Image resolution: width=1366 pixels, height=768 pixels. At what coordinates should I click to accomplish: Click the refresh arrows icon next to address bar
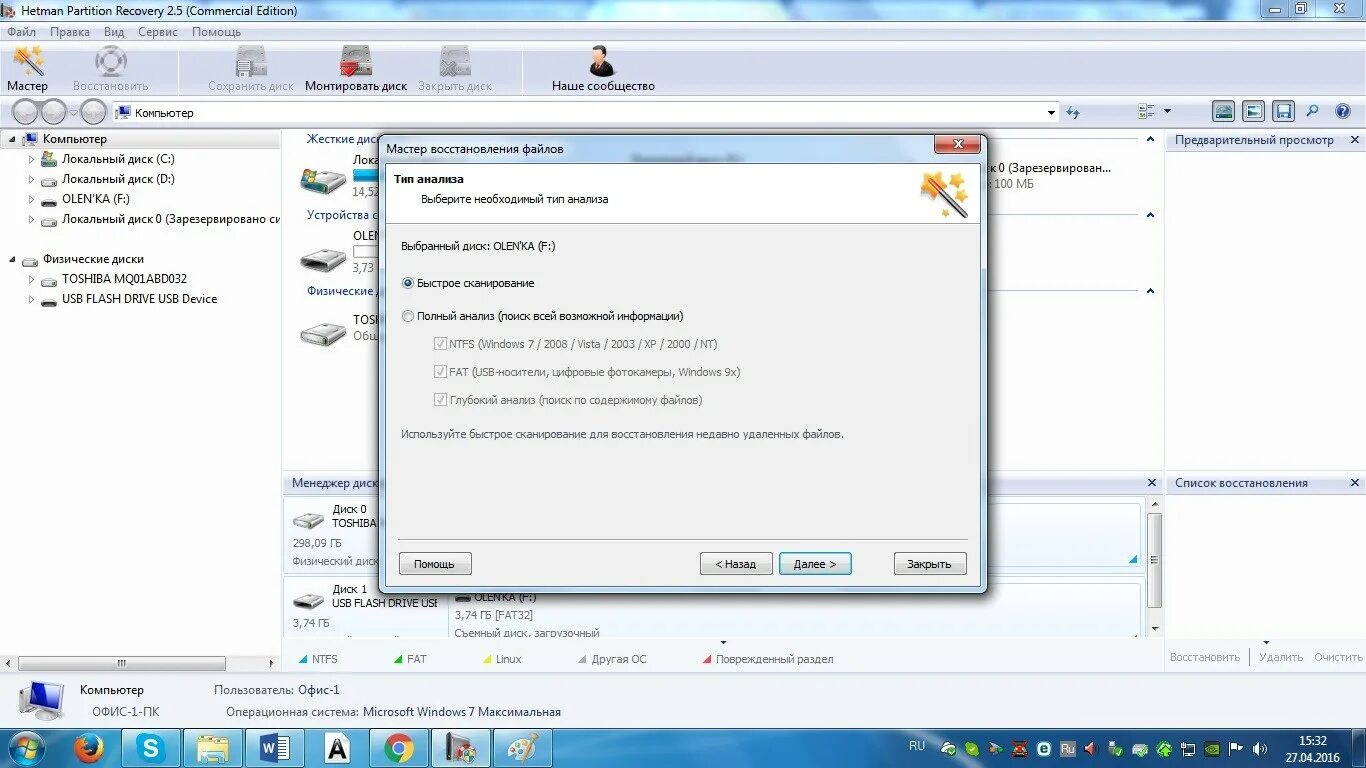point(1073,113)
